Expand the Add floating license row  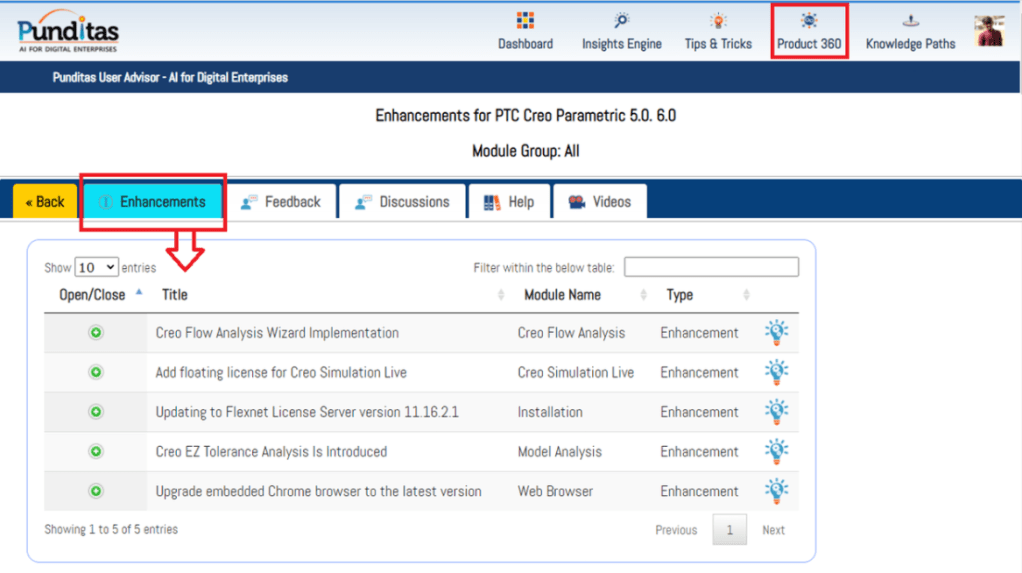pos(96,372)
